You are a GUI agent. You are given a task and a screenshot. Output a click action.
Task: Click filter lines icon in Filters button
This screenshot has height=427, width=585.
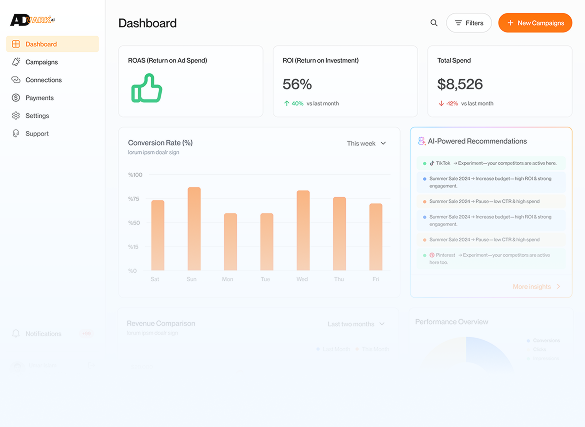(x=458, y=23)
